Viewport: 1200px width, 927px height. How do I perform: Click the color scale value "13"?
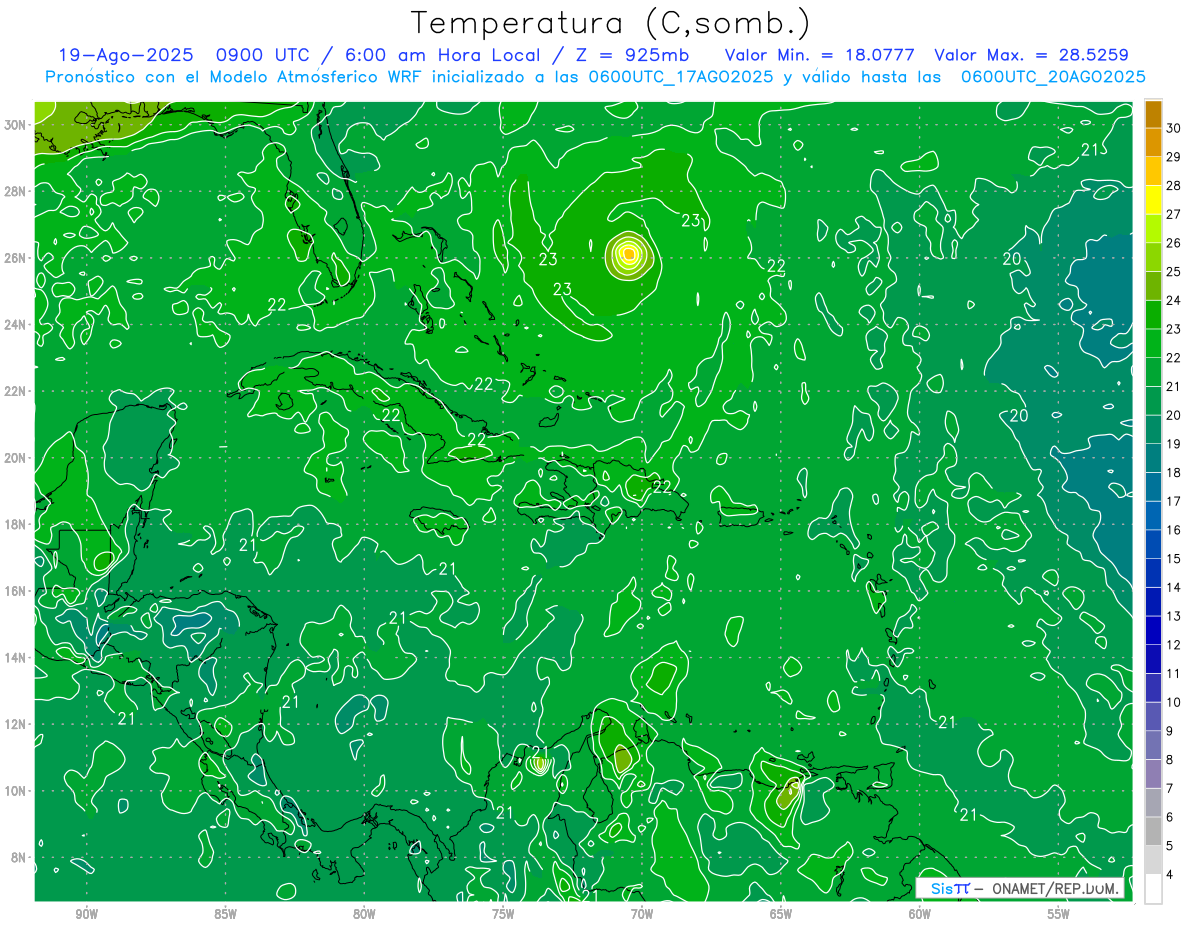coord(1173,616)
